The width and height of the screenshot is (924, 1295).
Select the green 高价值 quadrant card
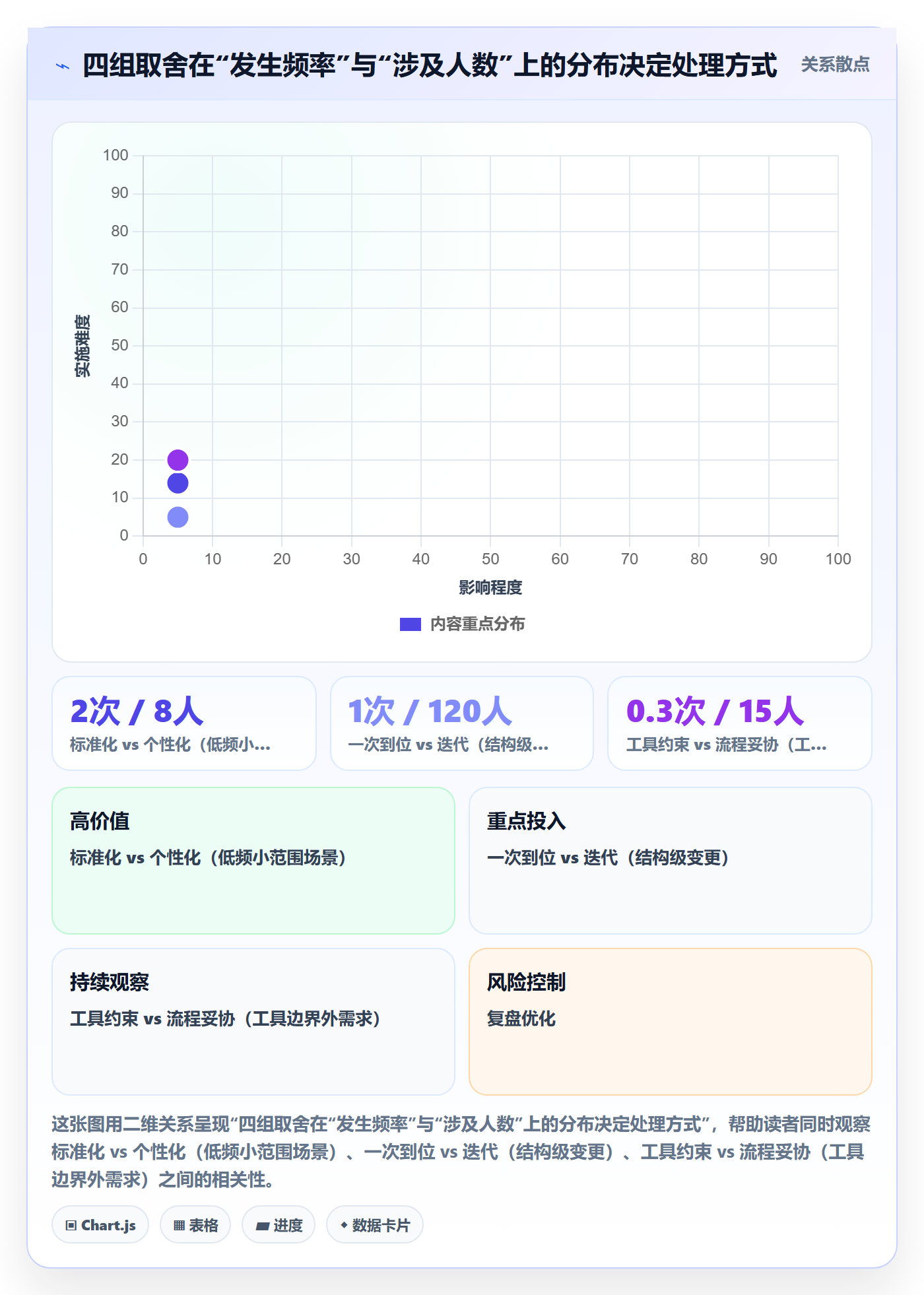pos(253,861)
